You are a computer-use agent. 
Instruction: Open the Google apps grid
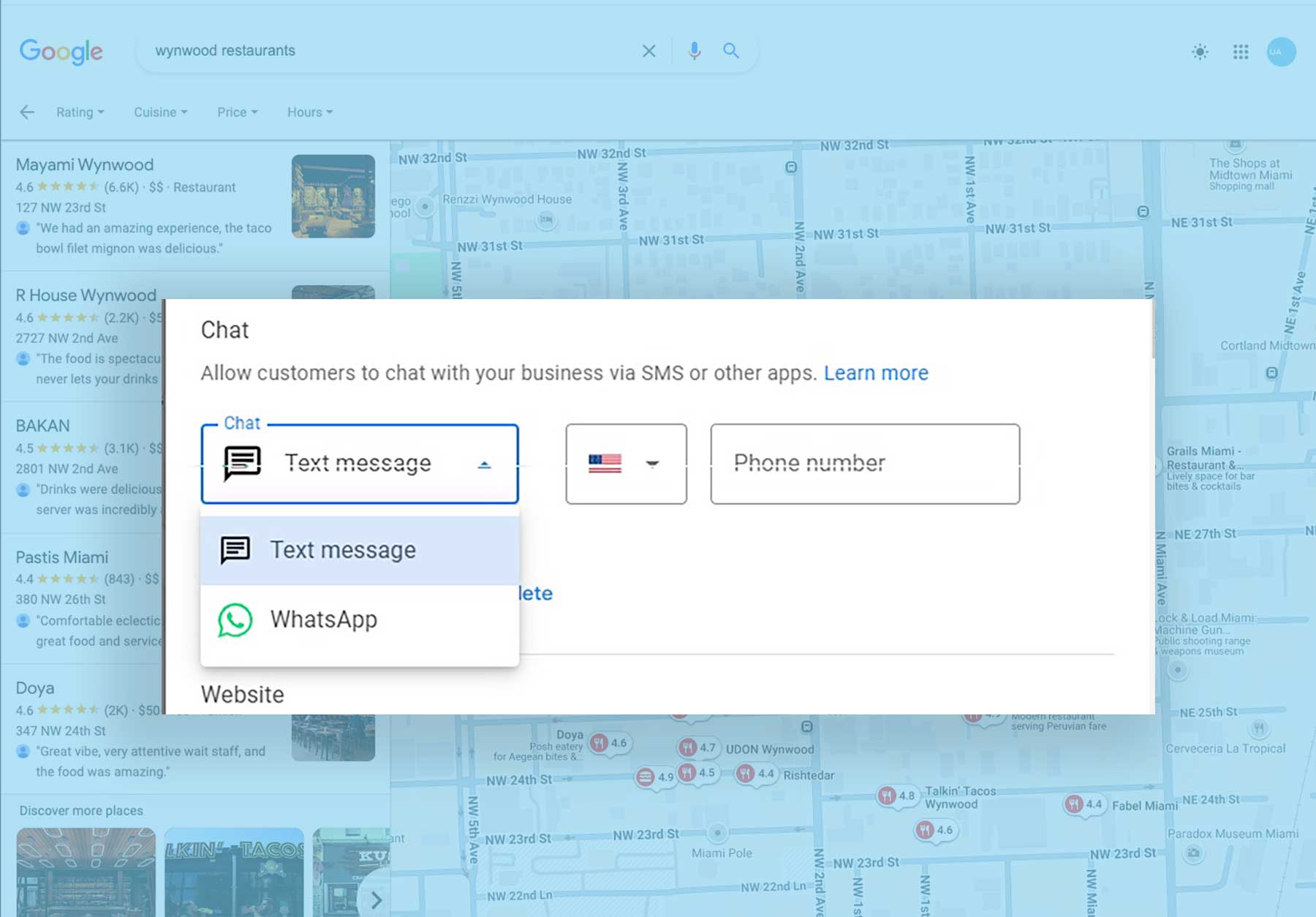click(x=1240, y=52)
